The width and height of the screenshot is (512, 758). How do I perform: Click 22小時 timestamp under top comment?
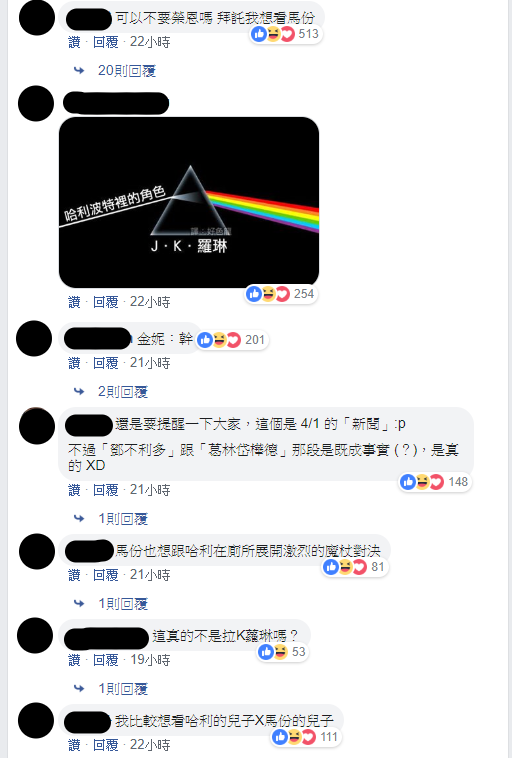150,42
